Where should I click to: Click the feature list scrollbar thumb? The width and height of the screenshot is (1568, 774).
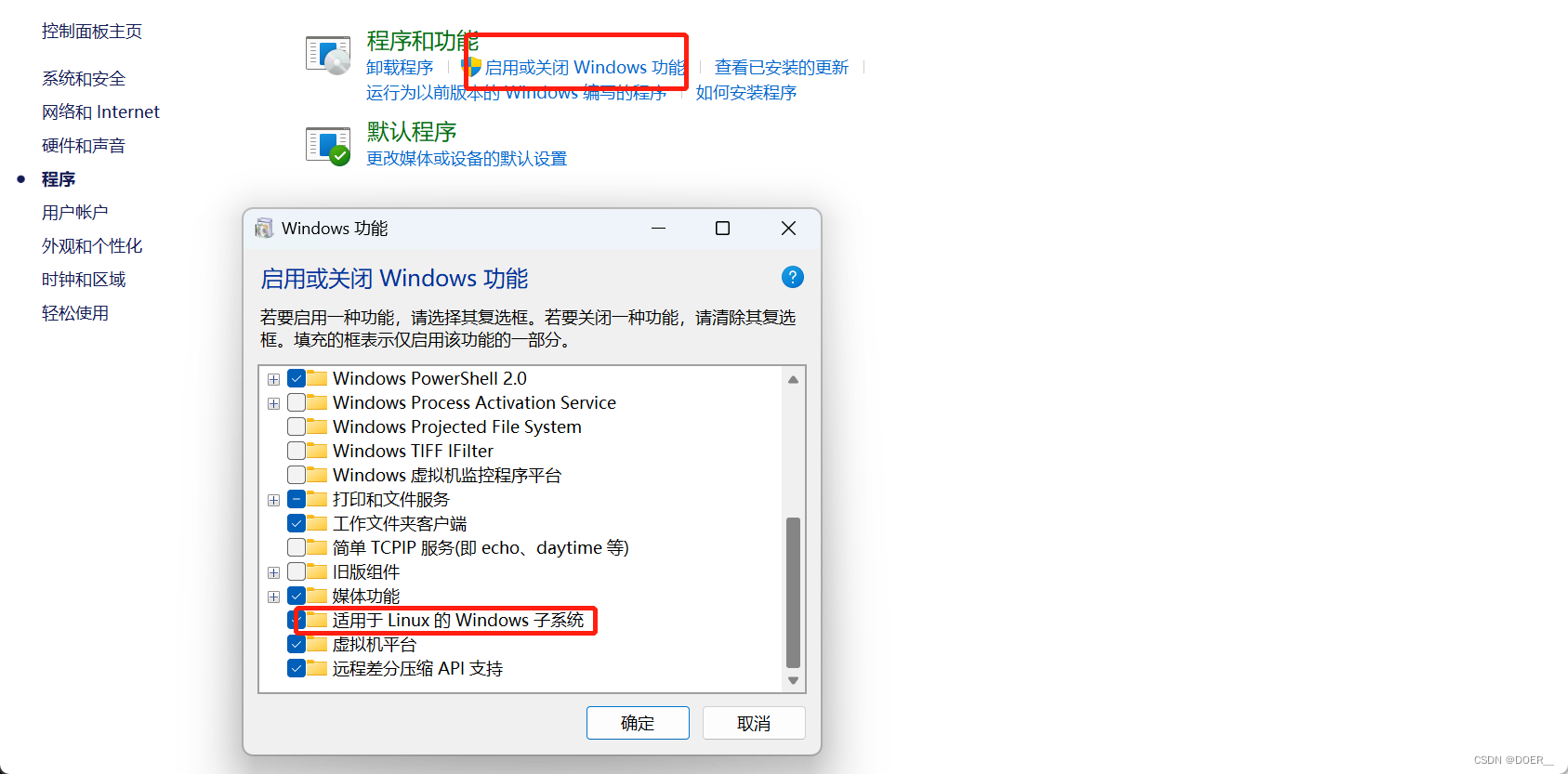click(x=793, y=593)
